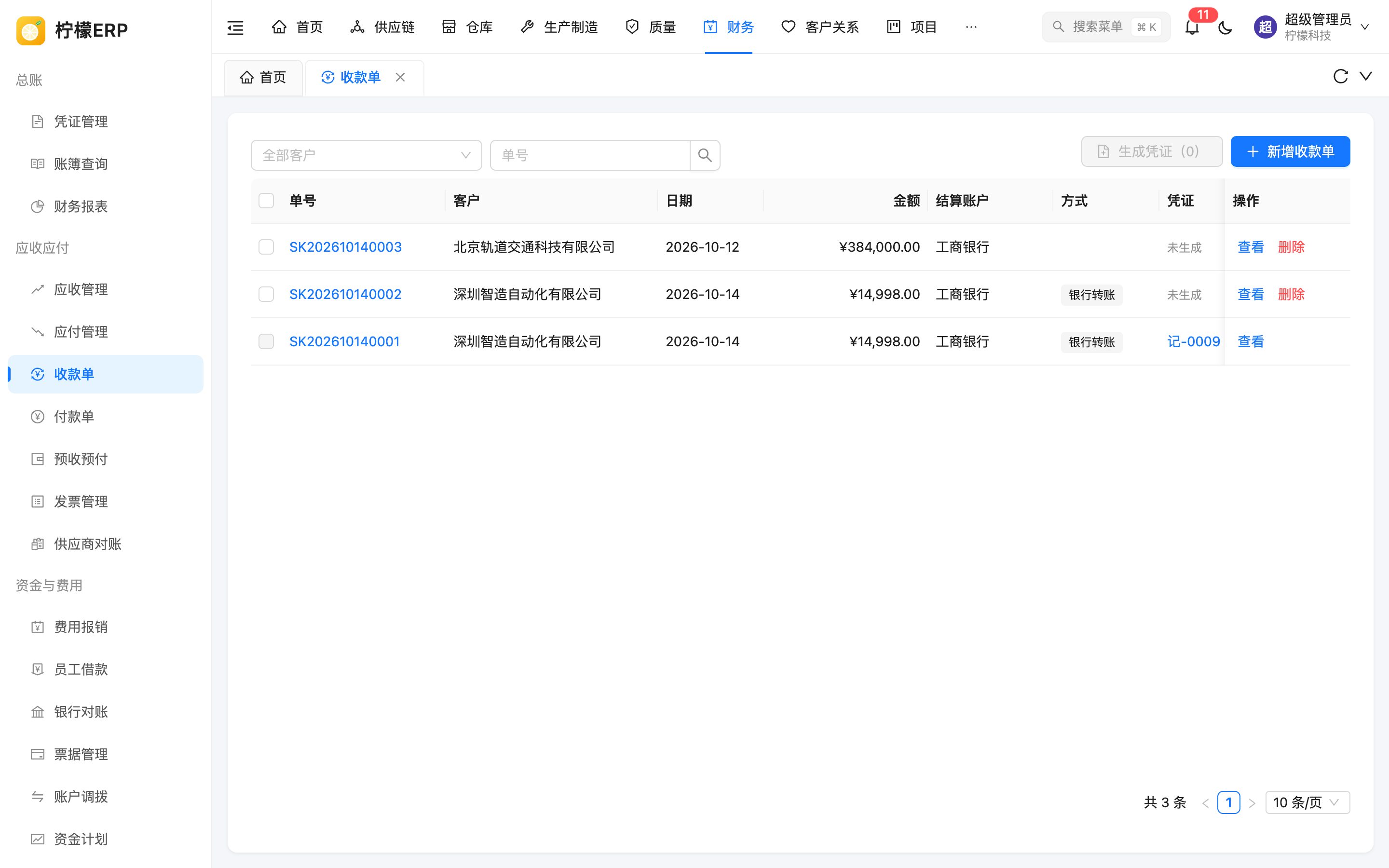Open the 10 条/页 page size dropdown

pos(1307,802)
